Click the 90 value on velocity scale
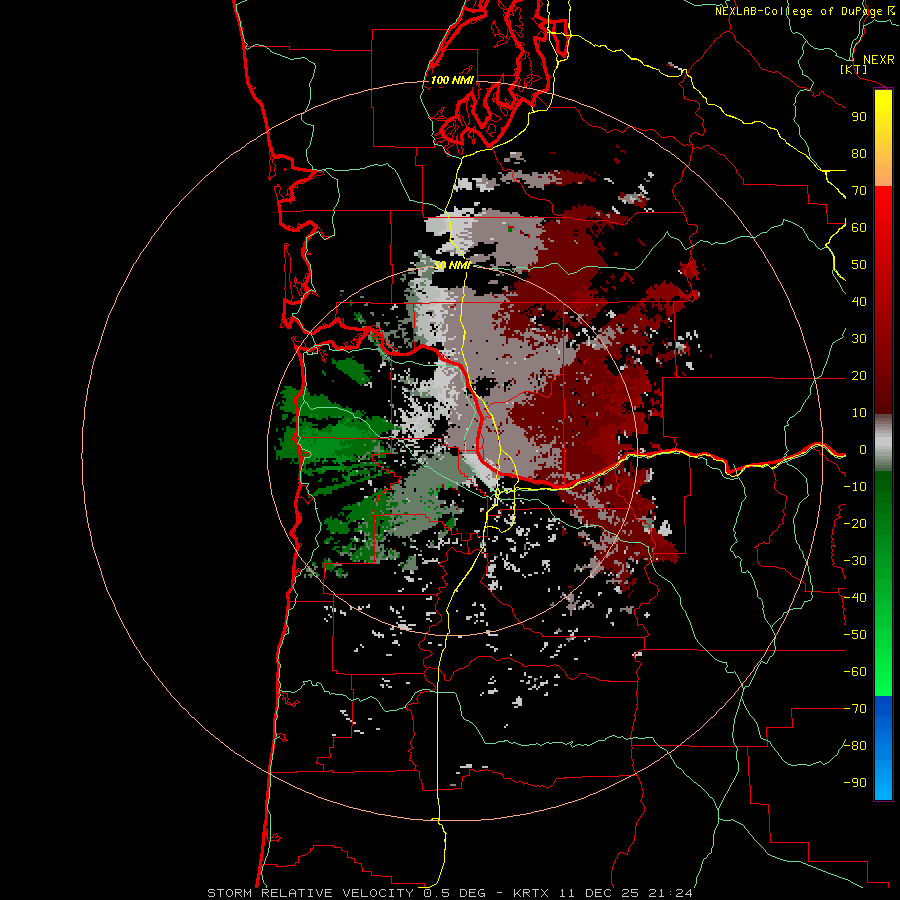The image size is (900, 900). pos(859,117)
